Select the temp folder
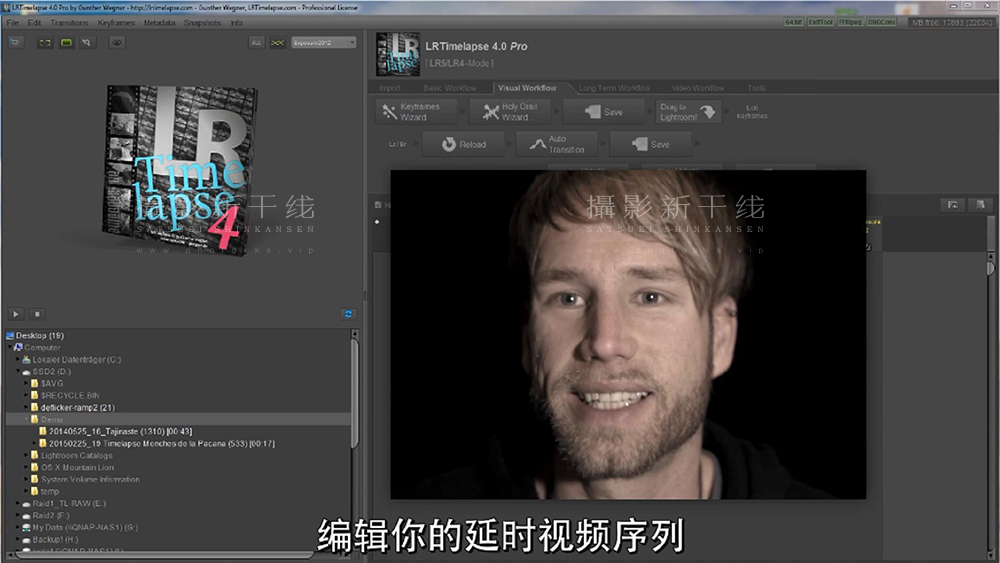 pos(50,492)
